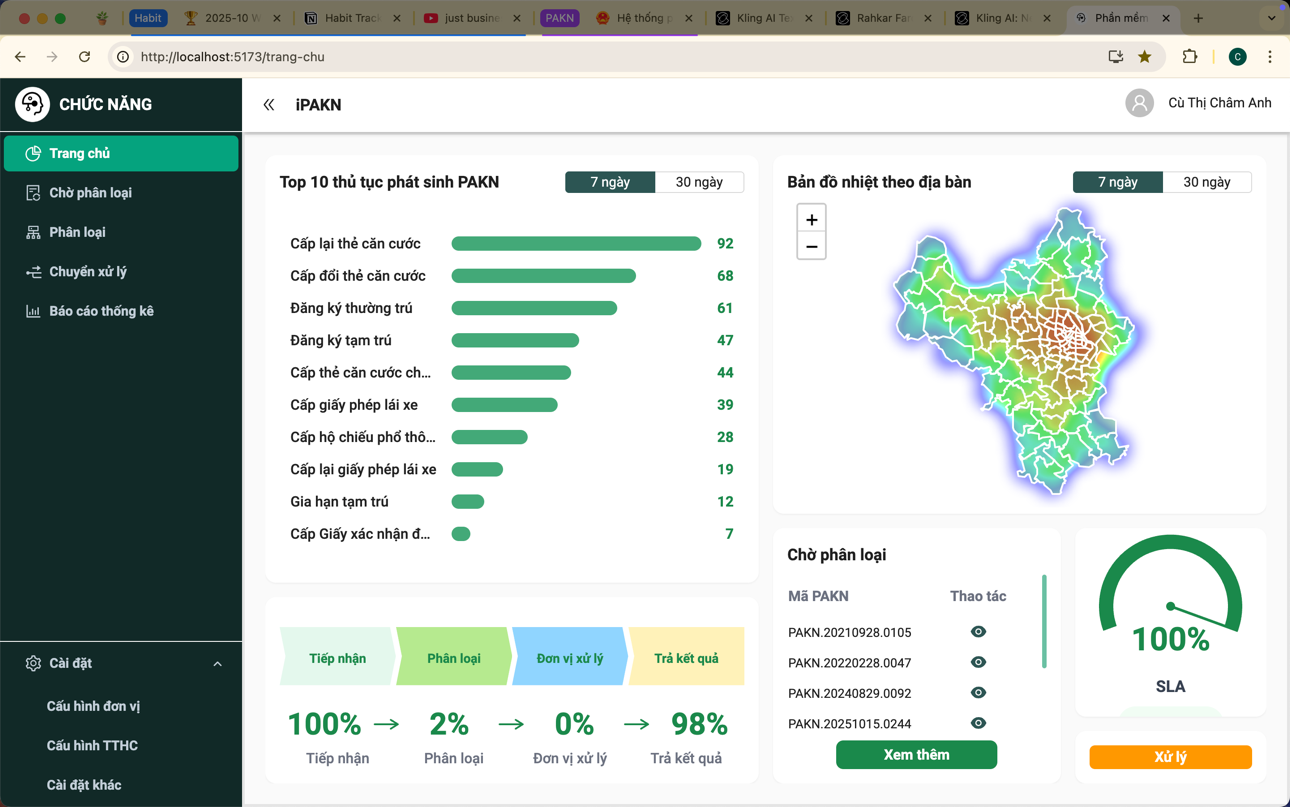Click the Cấp lại thẻ căn cước progress bar
This screenshot has height=807, width=1290.
tap(575, 243)
